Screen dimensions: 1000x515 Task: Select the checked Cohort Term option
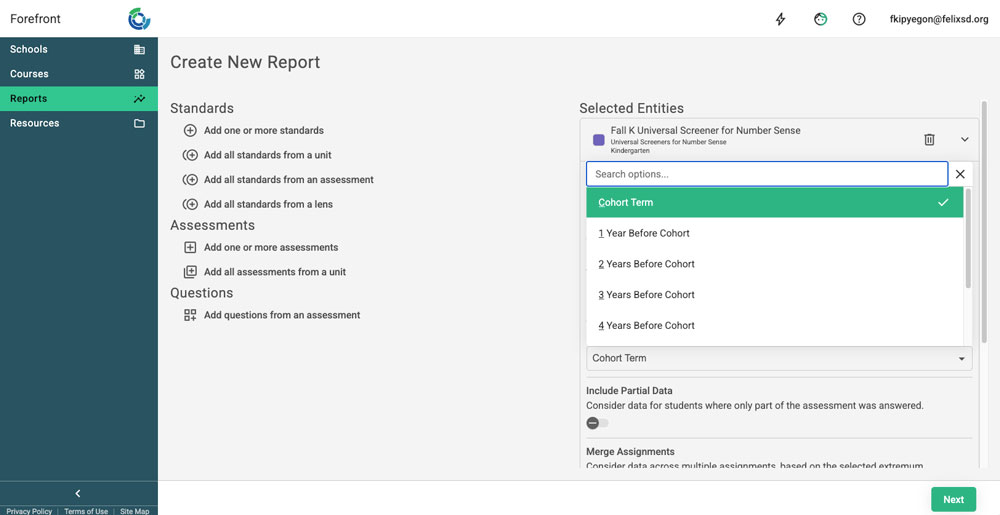point(774,203)
